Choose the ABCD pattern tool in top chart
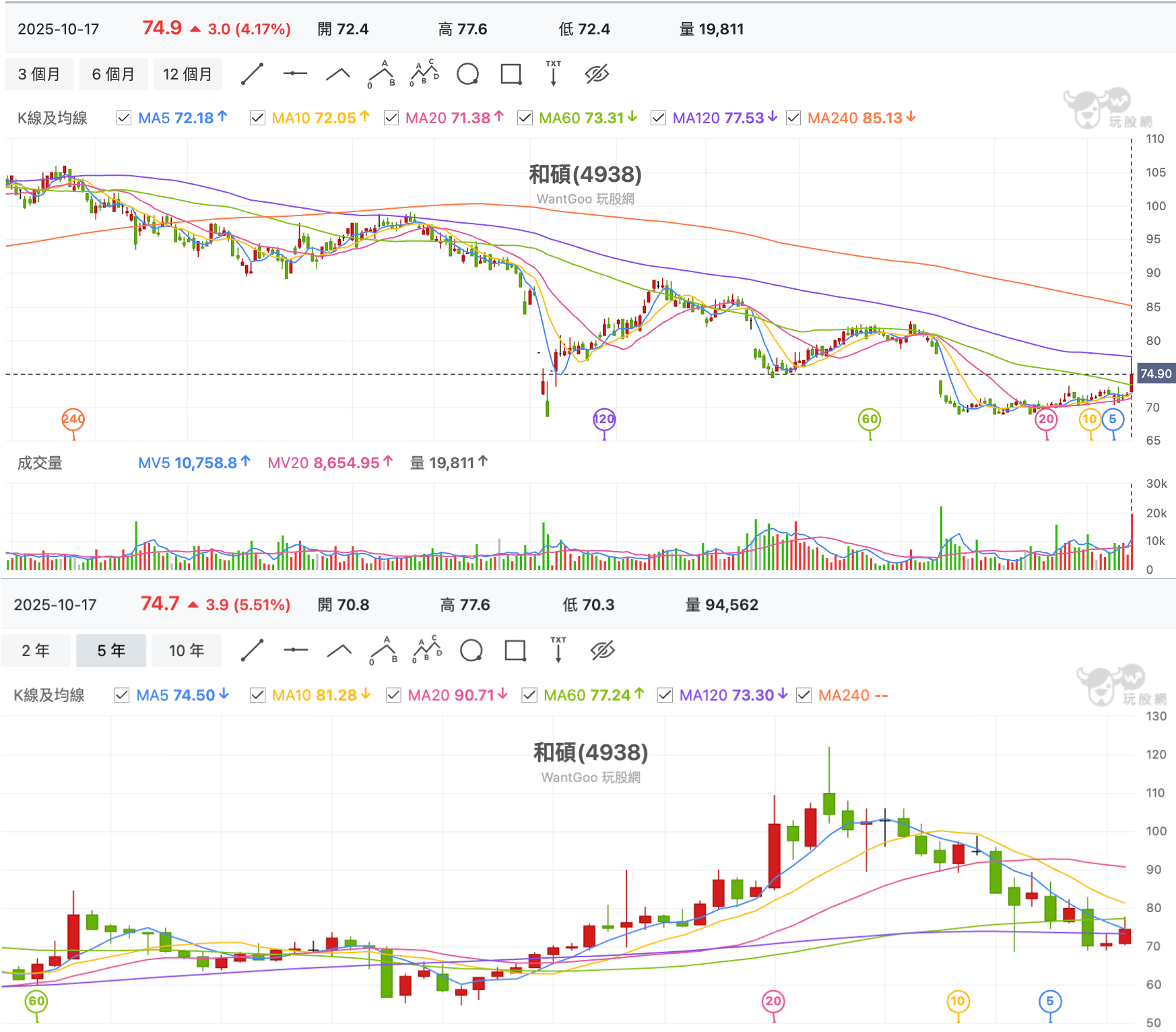The width and height of the screenshot is (1176, 1032). [424, 74]
